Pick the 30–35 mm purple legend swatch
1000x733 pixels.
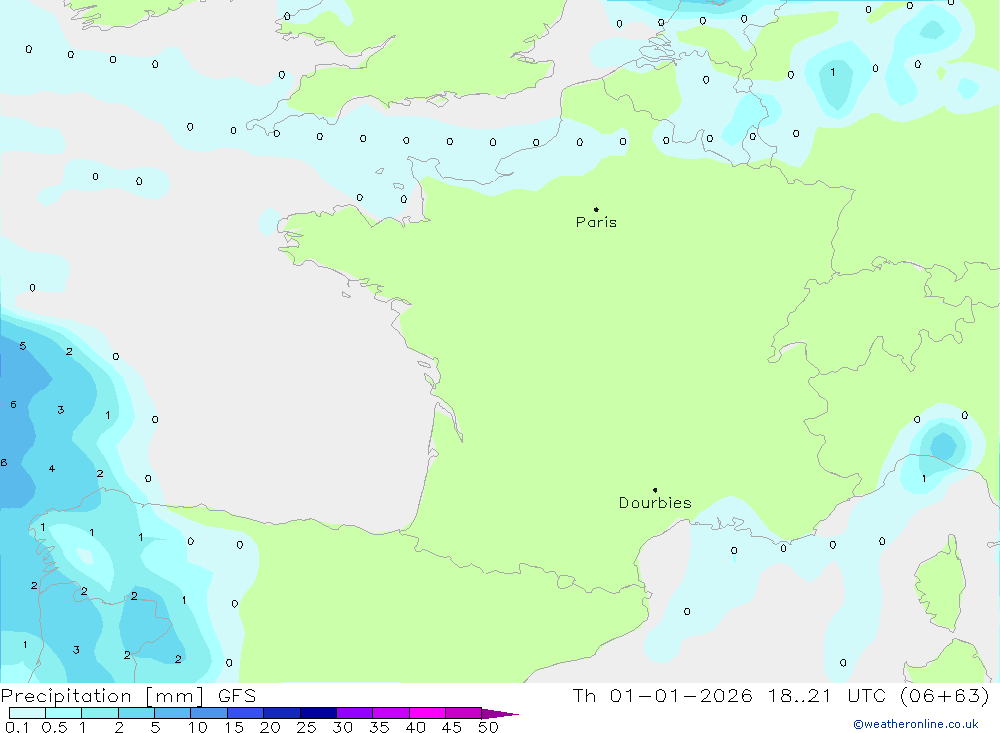coord(355,713)
